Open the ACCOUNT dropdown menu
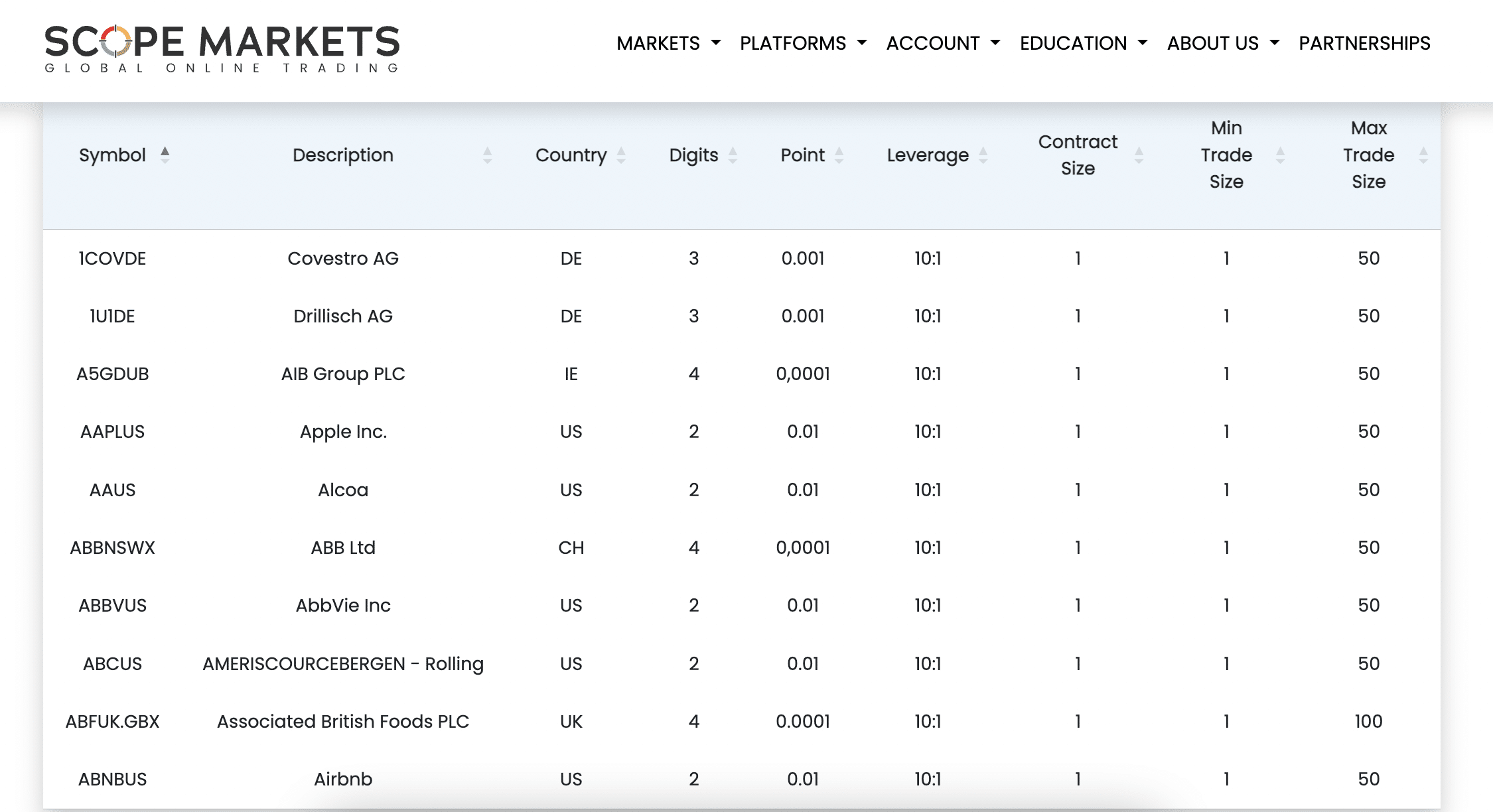The image size is (1493, 812). pos(943,43)
